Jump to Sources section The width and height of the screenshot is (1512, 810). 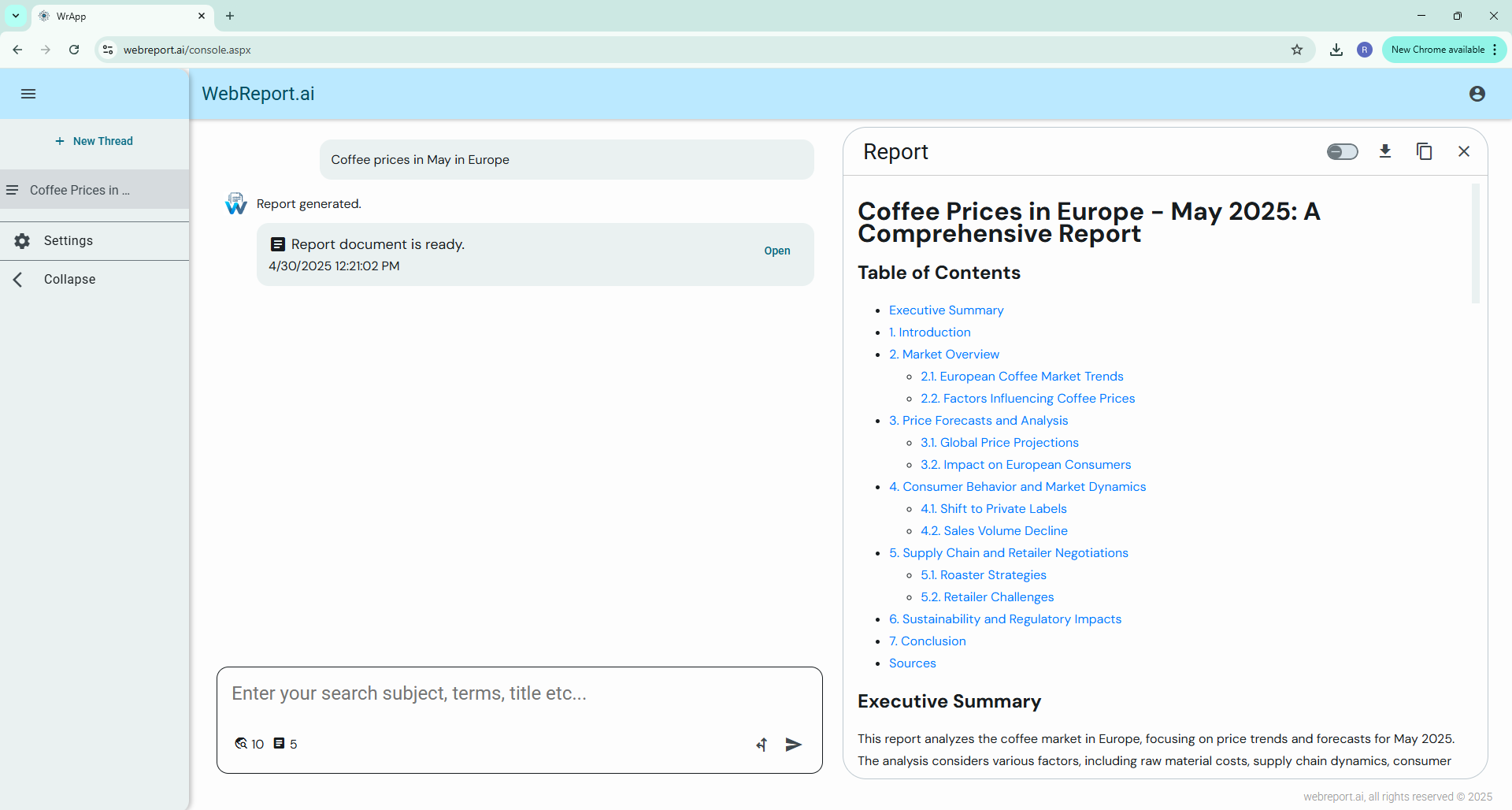[x=912, y=663]
